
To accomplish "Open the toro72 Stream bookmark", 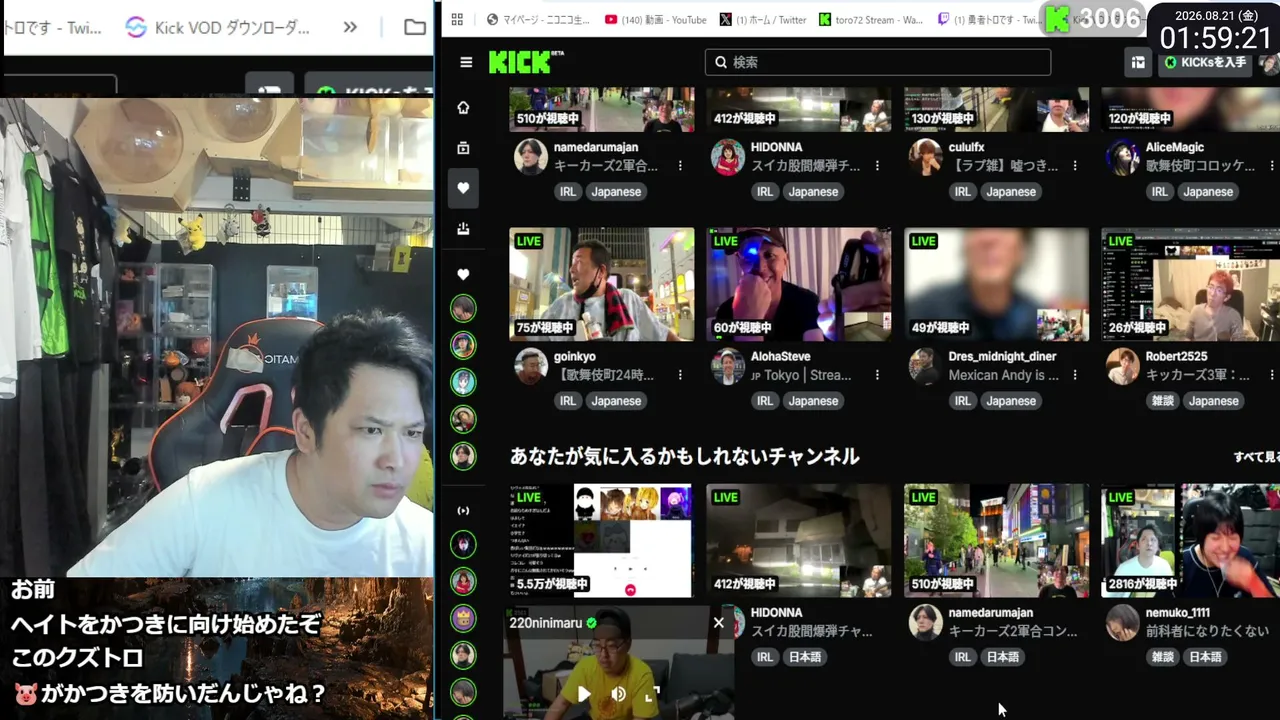I will tap(871, 19).
